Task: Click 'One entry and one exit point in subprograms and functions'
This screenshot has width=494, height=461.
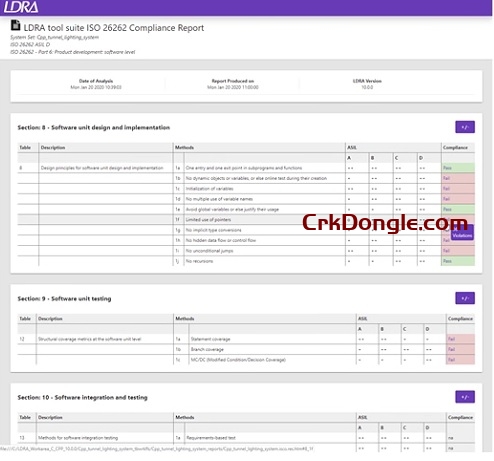Action: click(244, 168)
